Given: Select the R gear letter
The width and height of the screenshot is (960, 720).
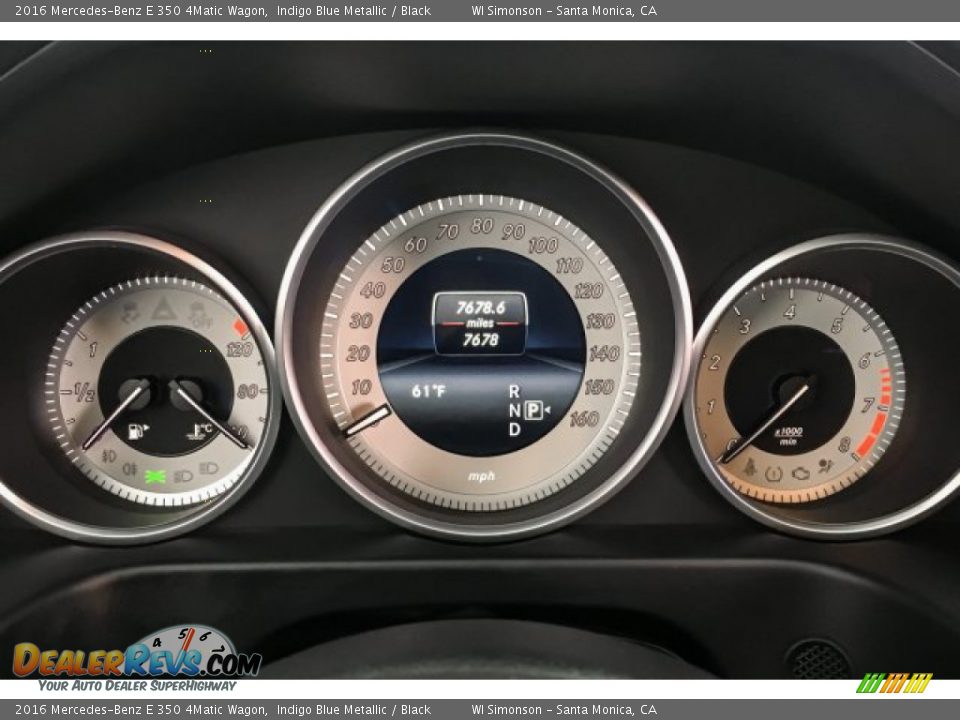Looking at the screenshot, I should pyautogui.click(x=514, y=391).
